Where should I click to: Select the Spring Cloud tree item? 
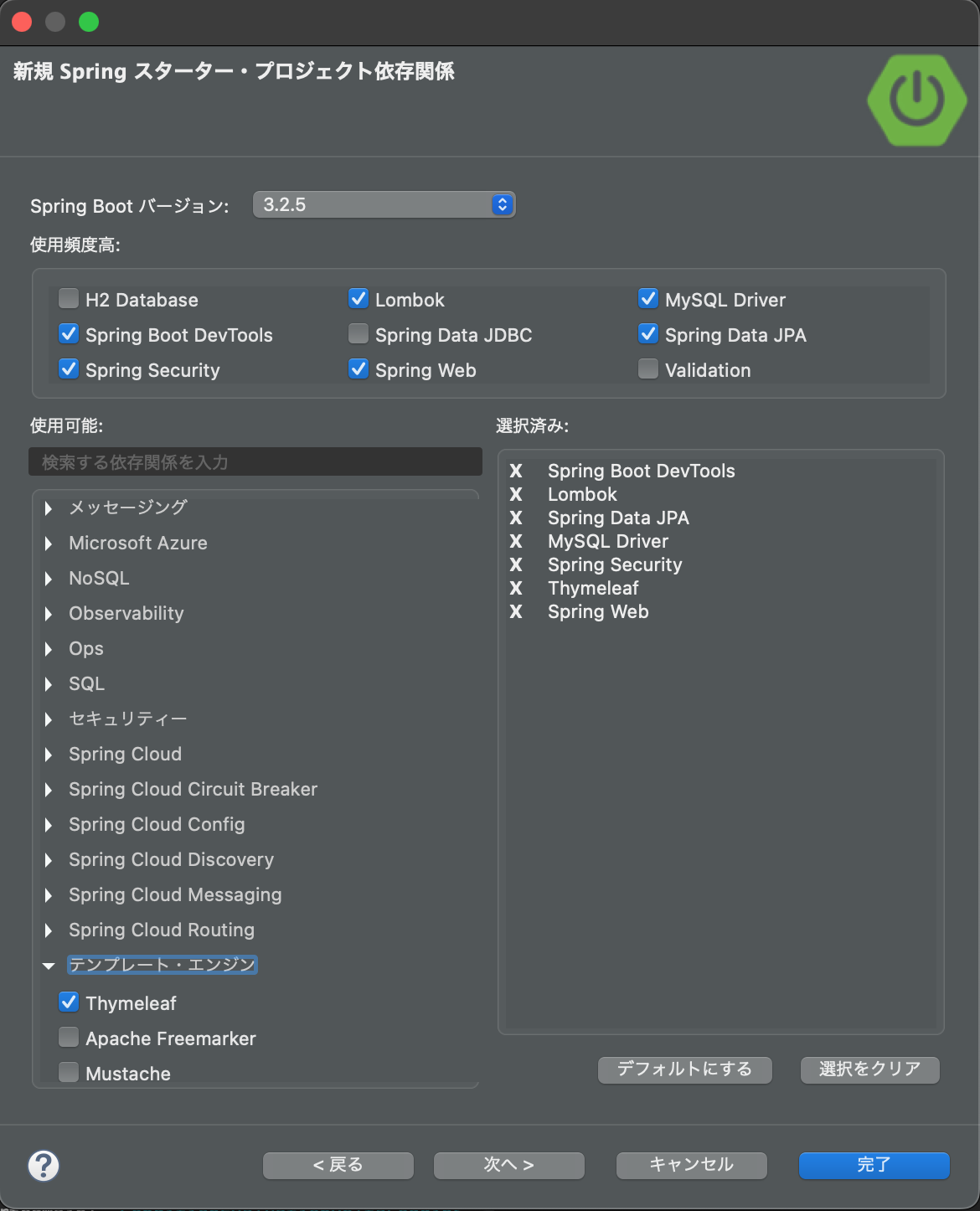coord(125,754)
